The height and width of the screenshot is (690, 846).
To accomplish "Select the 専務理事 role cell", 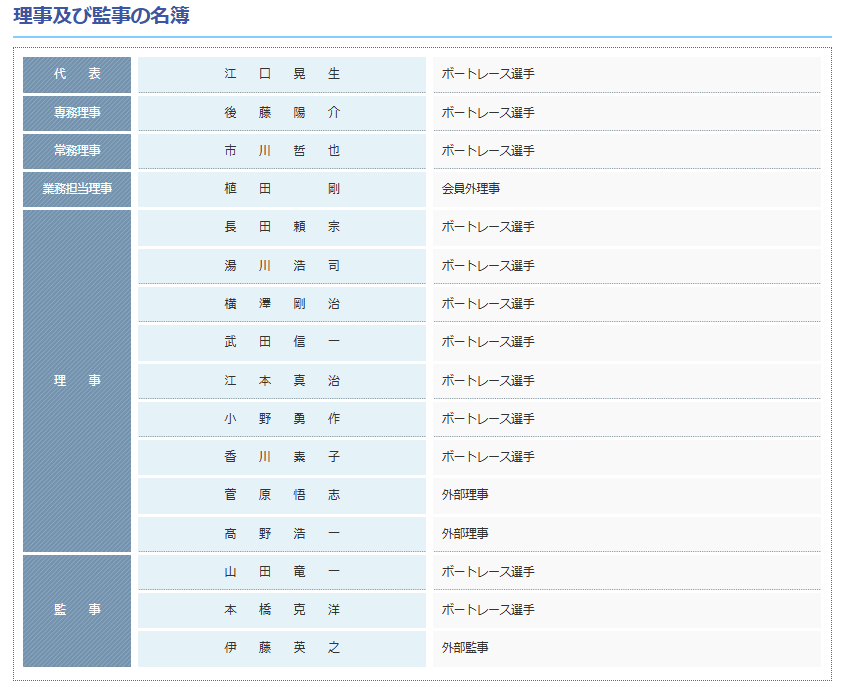I will 77,113.
